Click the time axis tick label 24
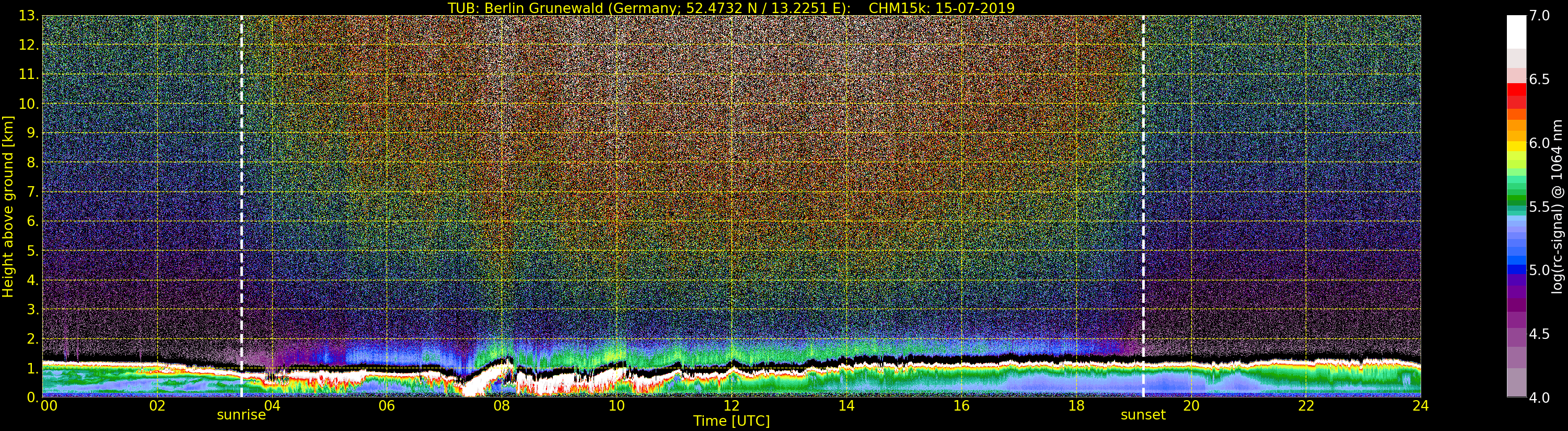The image size is (1568, 431). 1421,406
